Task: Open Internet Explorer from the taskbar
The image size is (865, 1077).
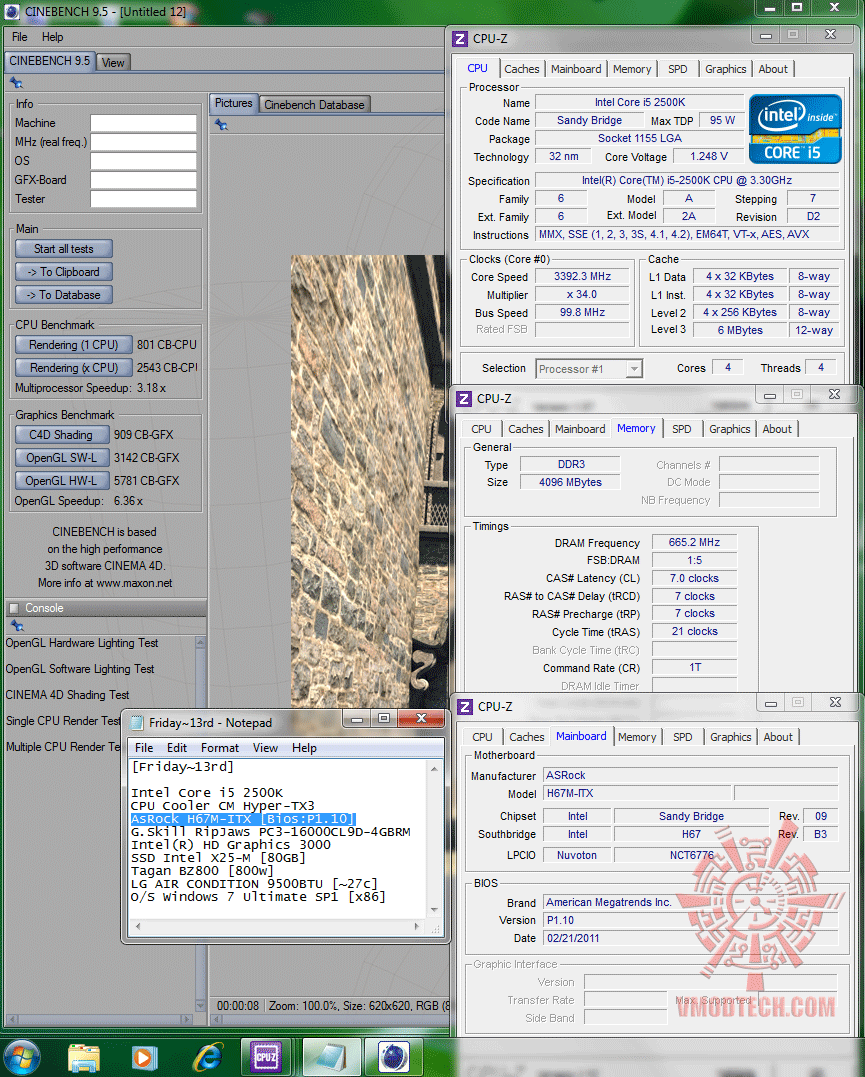Action: (207, 1057)
